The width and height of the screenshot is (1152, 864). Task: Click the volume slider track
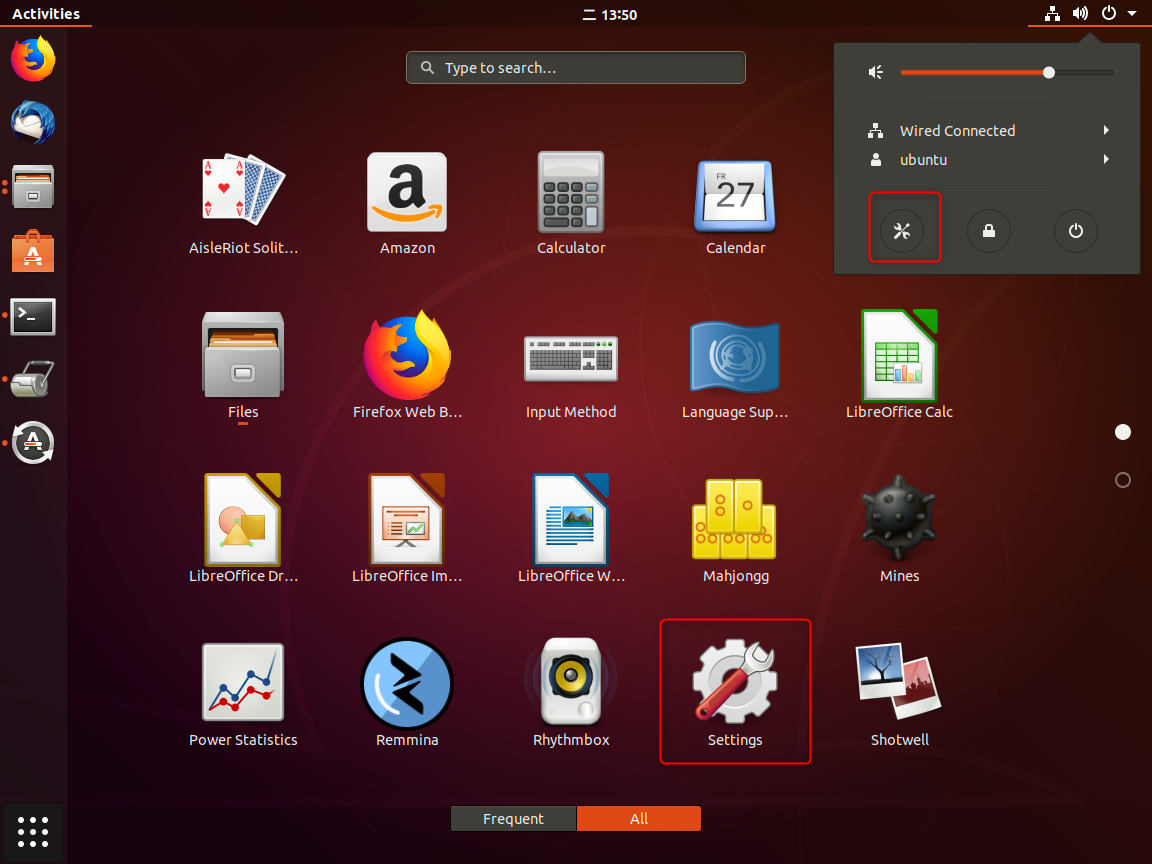point(1080,72)
